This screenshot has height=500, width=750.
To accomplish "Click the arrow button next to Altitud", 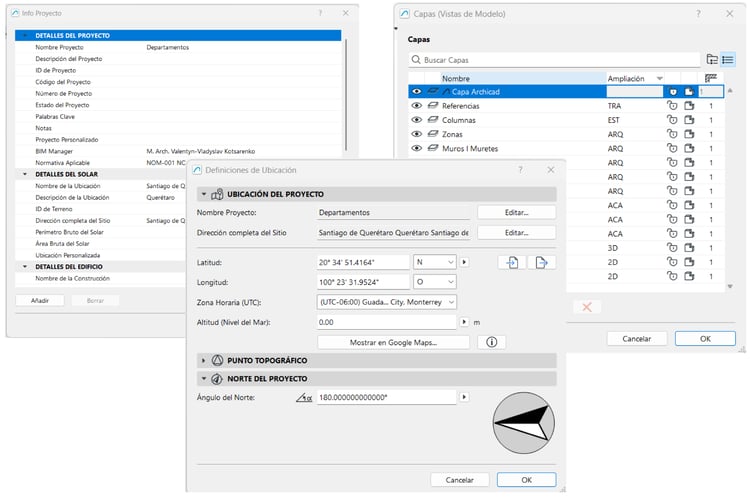I will point(464,322).
